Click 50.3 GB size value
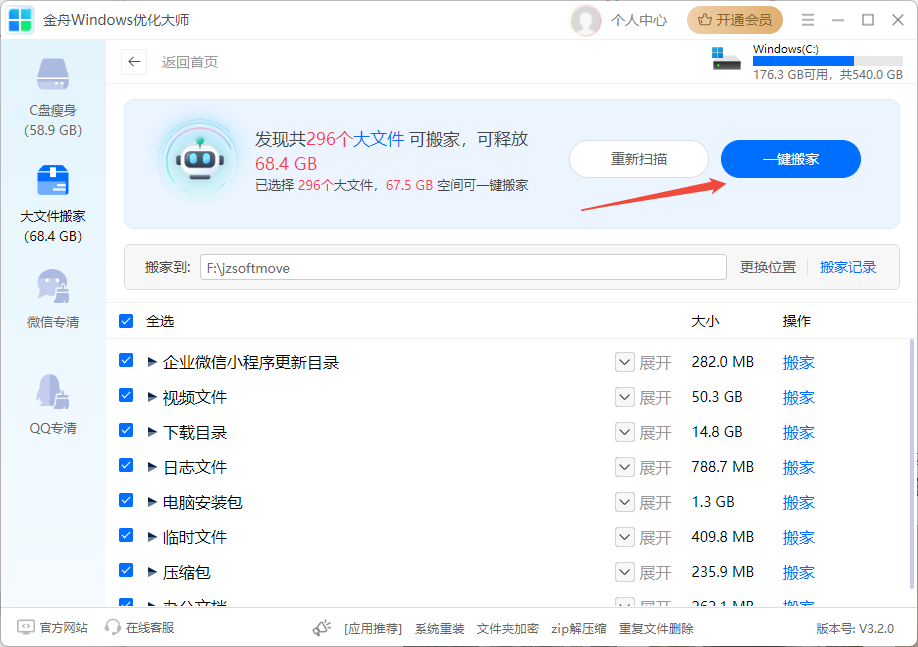 coord(717,397)
